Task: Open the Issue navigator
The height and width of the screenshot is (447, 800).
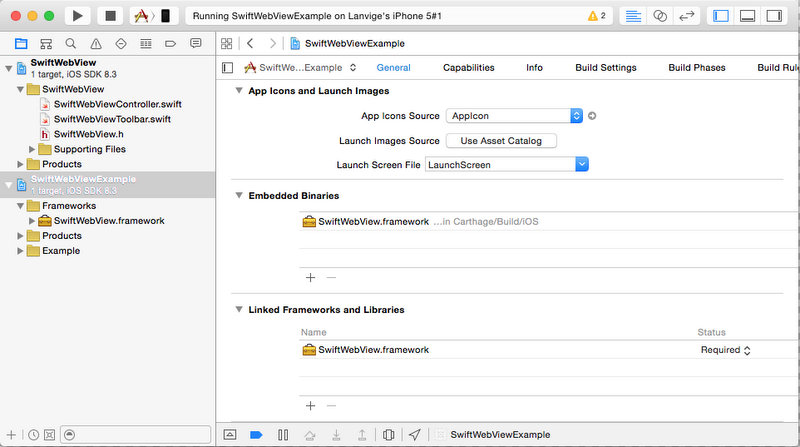Action: pyautogui.click(x=96, y=44)
